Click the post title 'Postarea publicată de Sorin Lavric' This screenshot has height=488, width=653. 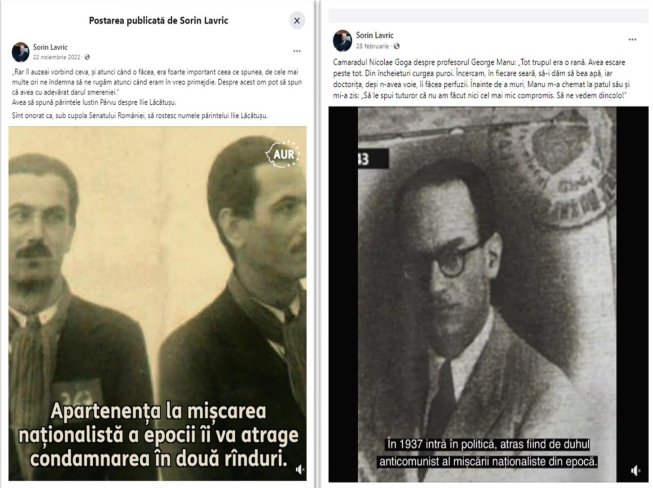[x=158, y=20]
